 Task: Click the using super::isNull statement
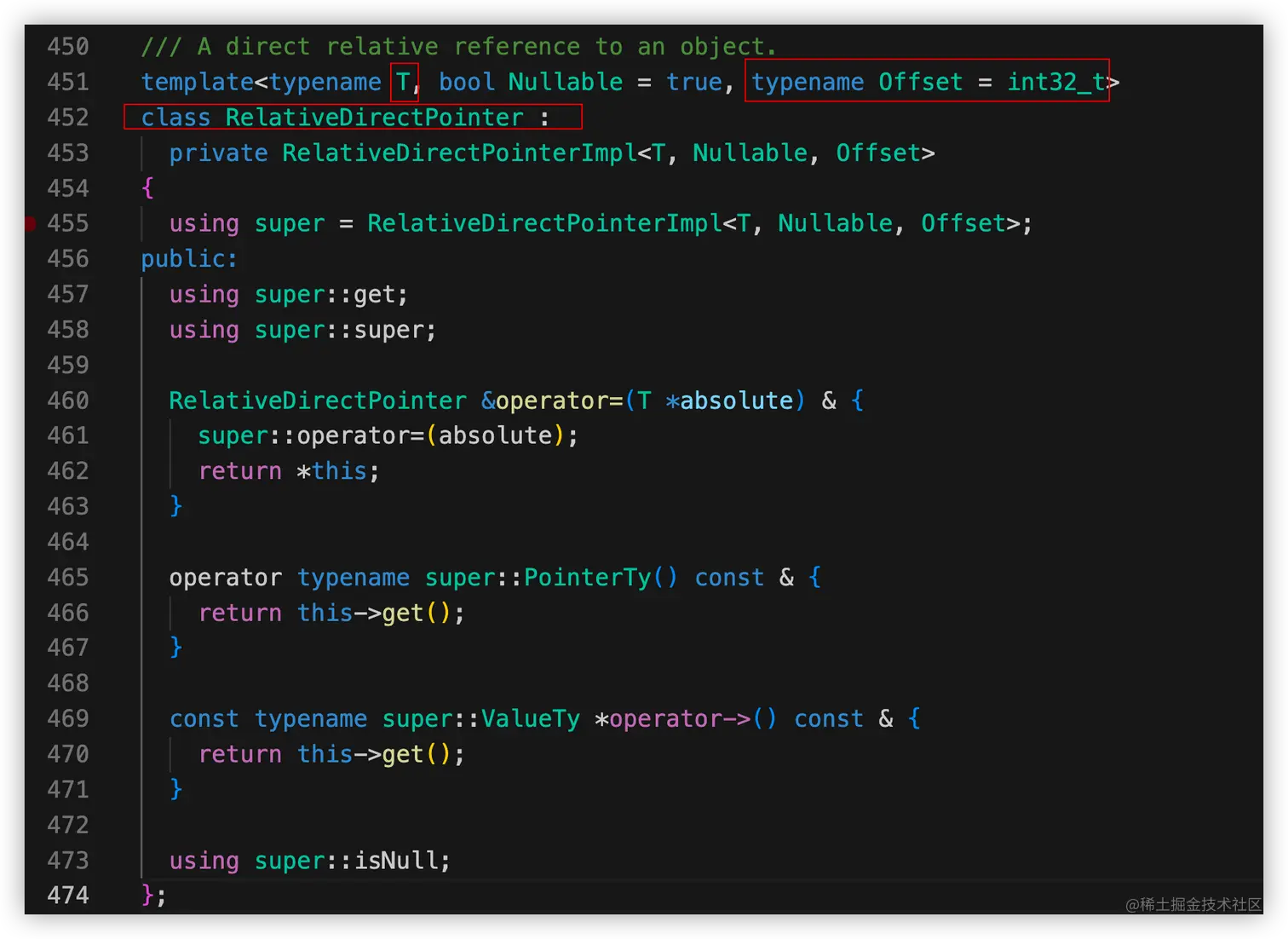point(308,861)
